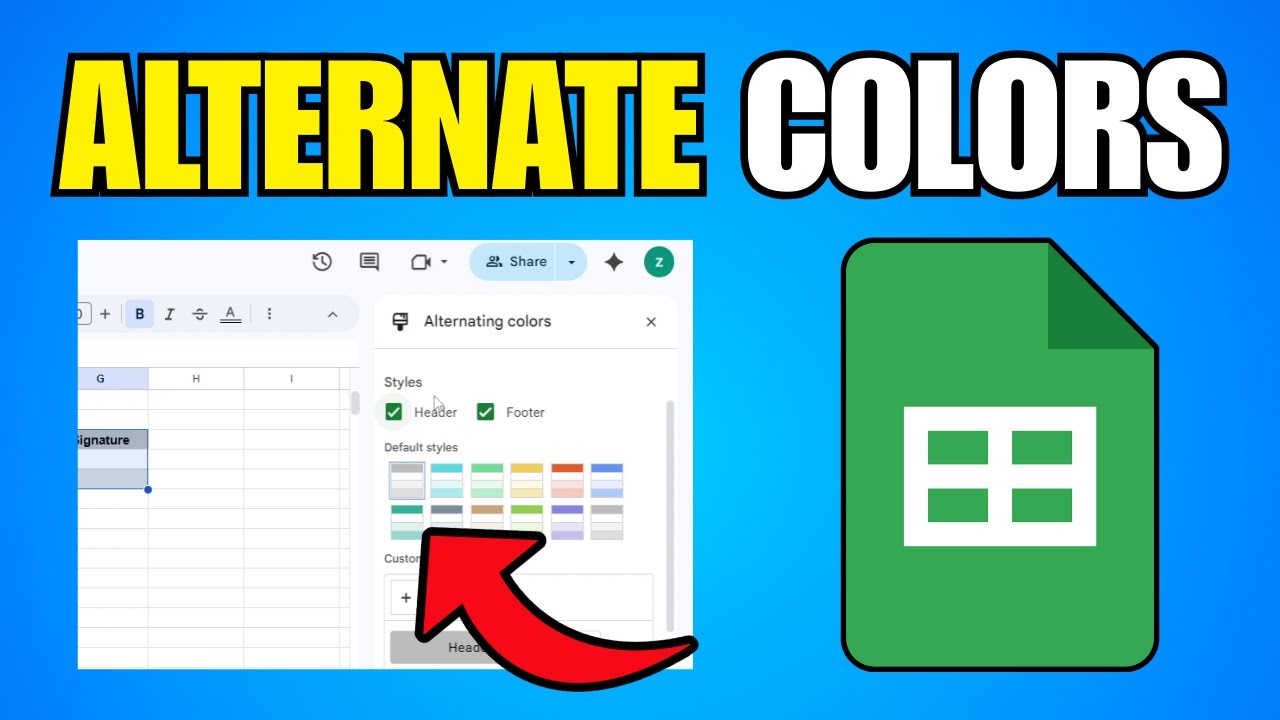
Task: Uncheck the Header checkbox
Action: coord(394,412)
